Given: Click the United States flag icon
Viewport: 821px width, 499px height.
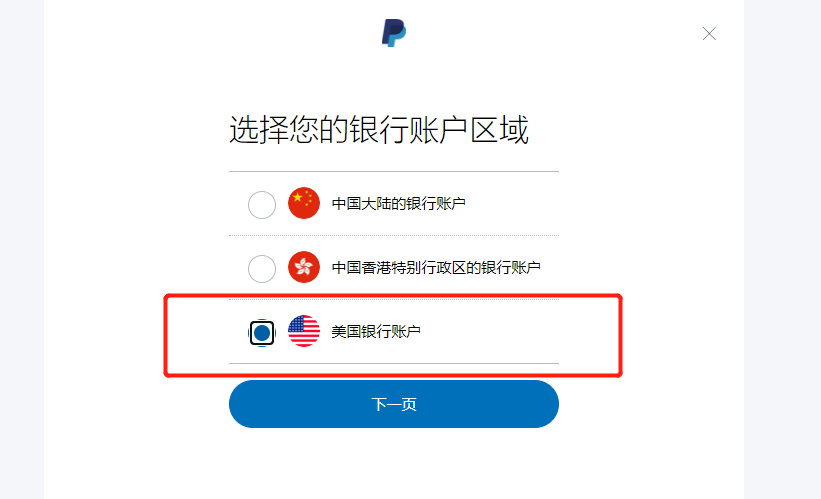Looking at the screenshot, I should click(304, 331).
